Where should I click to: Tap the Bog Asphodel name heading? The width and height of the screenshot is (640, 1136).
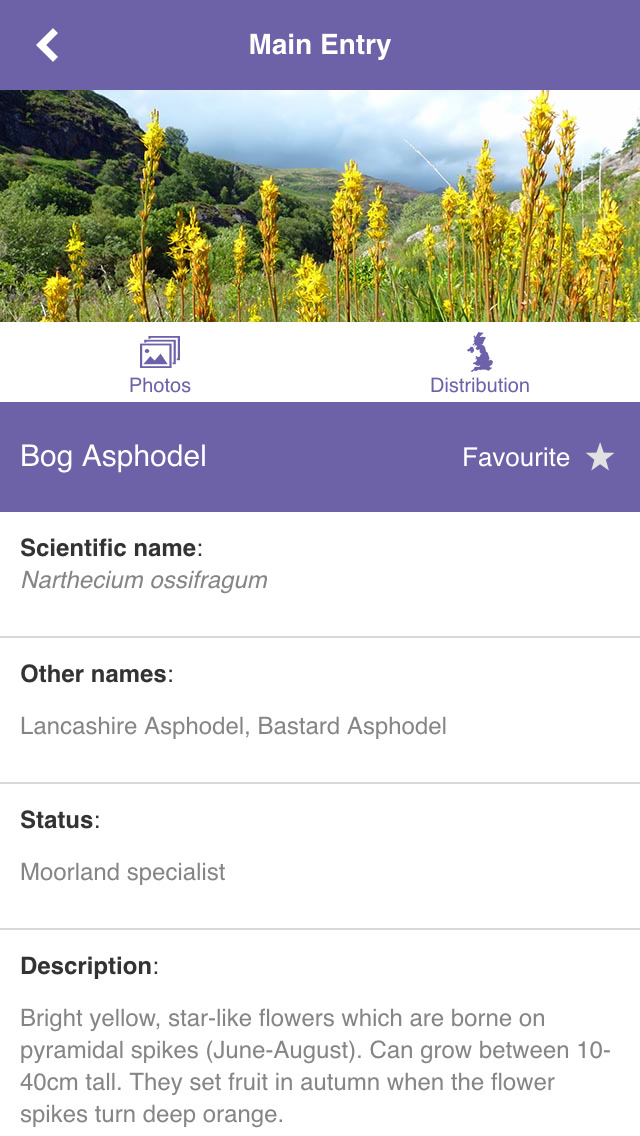[114, 457]
